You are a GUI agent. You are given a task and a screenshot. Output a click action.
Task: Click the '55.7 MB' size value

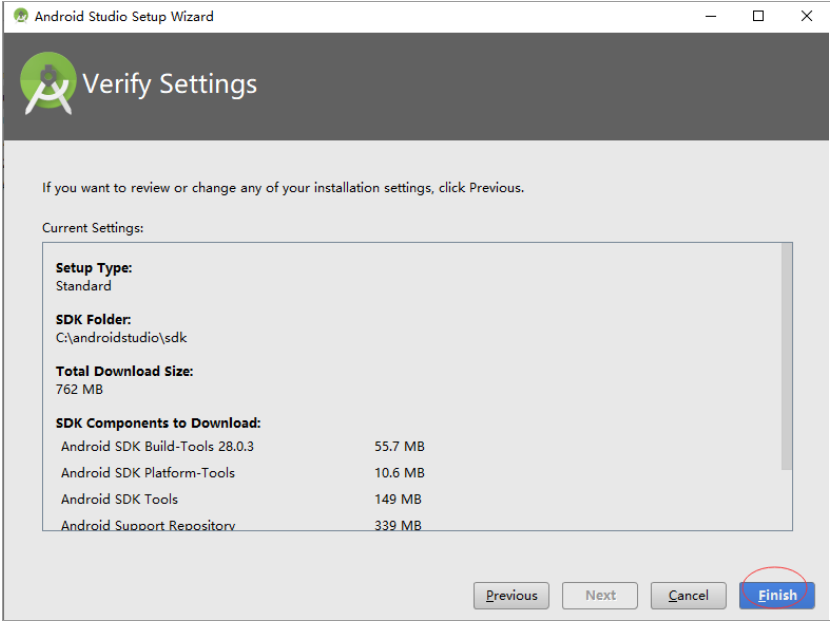click(400, 447)
